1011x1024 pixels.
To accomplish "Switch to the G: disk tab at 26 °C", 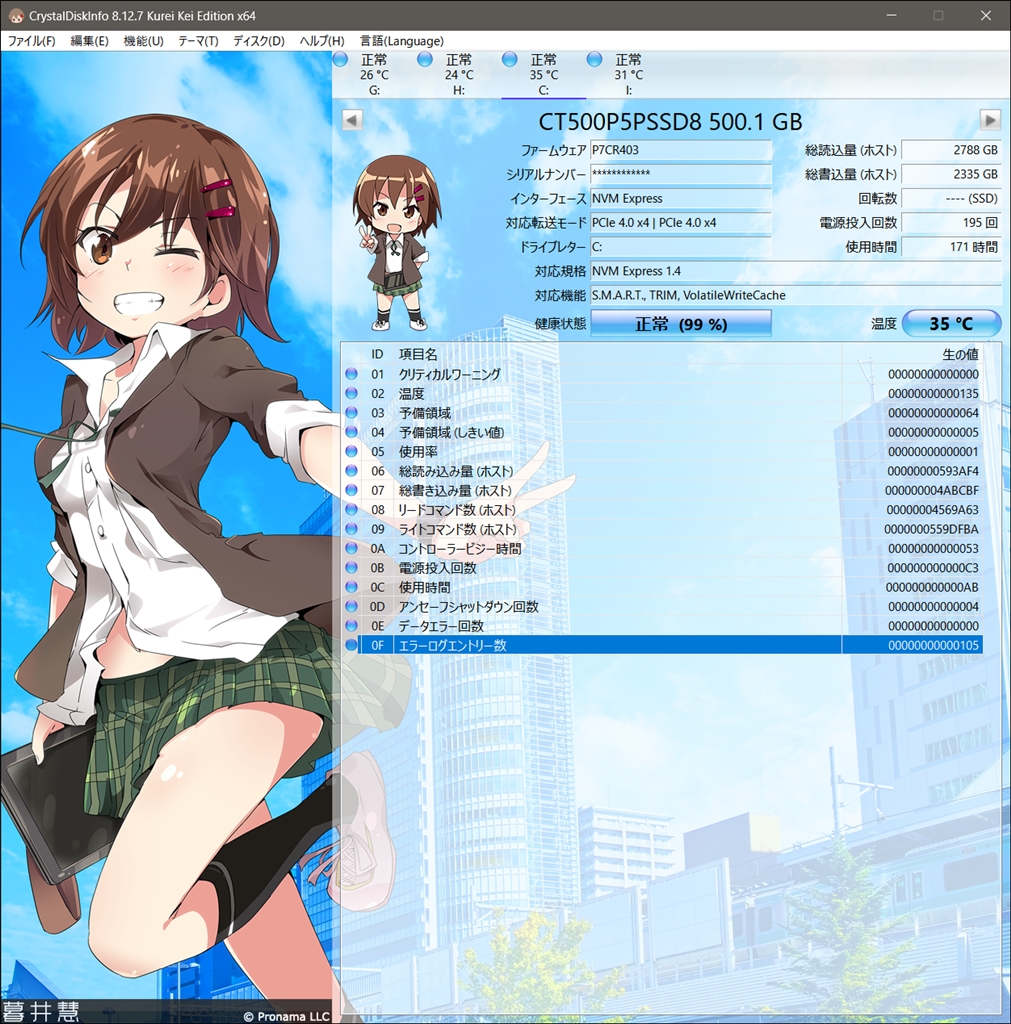I will pos(374,74).
